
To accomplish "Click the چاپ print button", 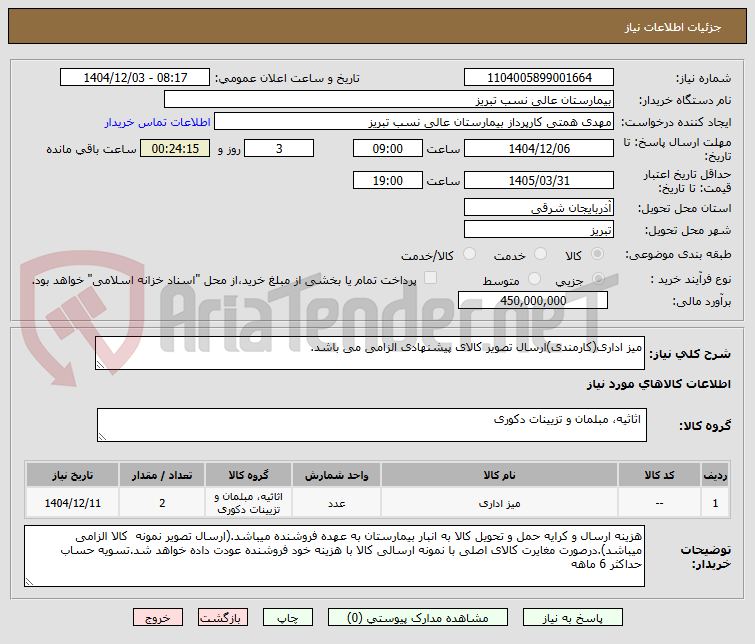I will click(287, 618).
